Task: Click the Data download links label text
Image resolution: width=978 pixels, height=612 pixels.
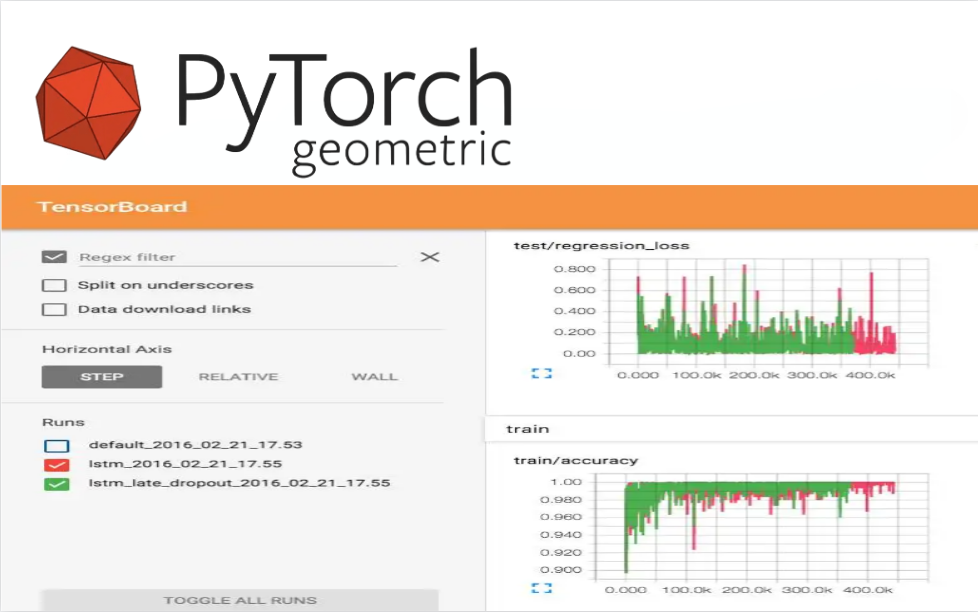Action: click(x=164, y=309)
